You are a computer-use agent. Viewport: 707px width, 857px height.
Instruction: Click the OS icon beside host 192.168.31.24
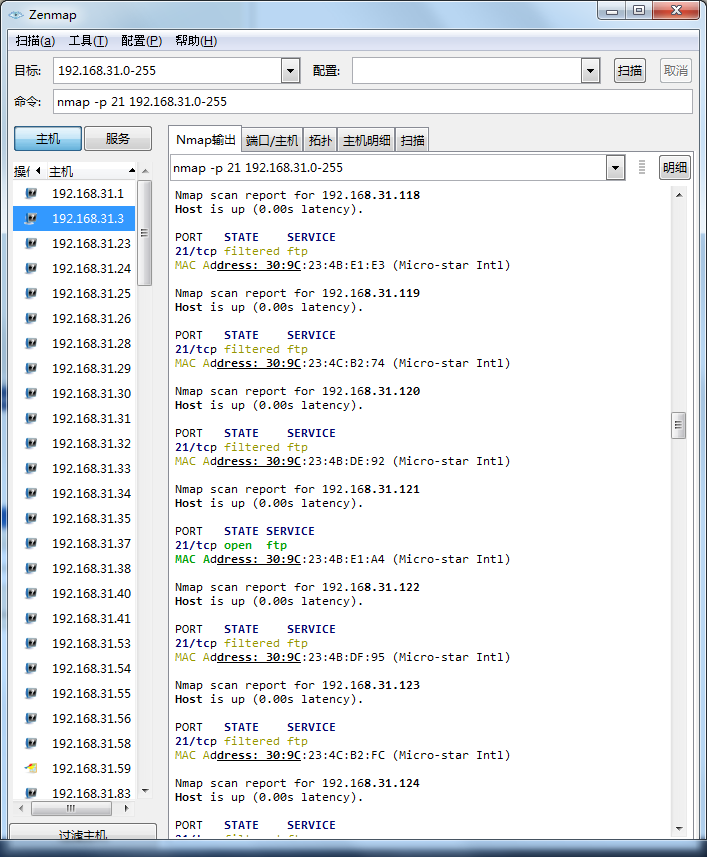coord(32,268)
